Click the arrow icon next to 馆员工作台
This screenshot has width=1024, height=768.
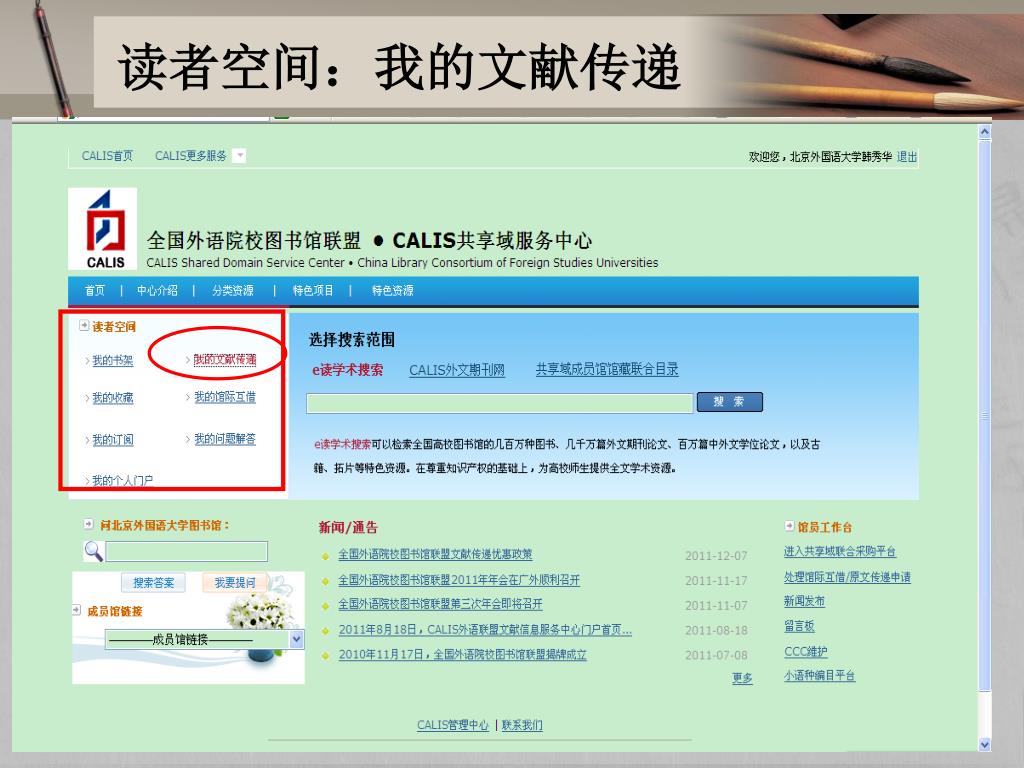coord(789,526)
